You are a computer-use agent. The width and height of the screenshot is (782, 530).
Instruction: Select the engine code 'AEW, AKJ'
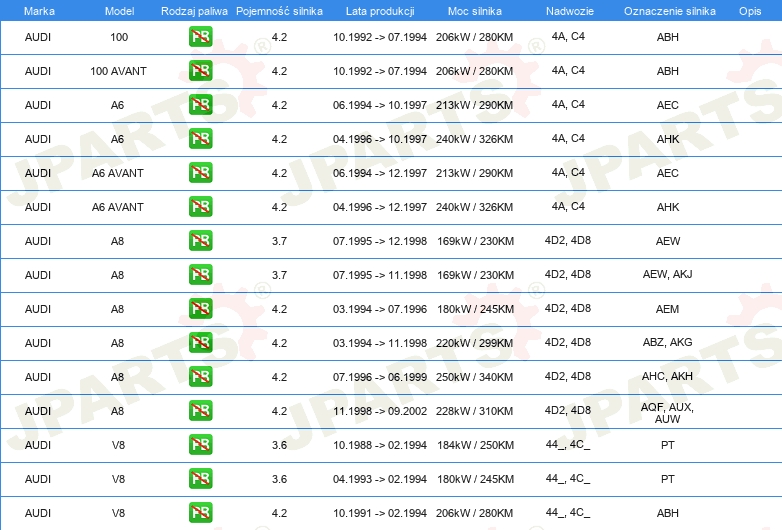coord(667,274)
